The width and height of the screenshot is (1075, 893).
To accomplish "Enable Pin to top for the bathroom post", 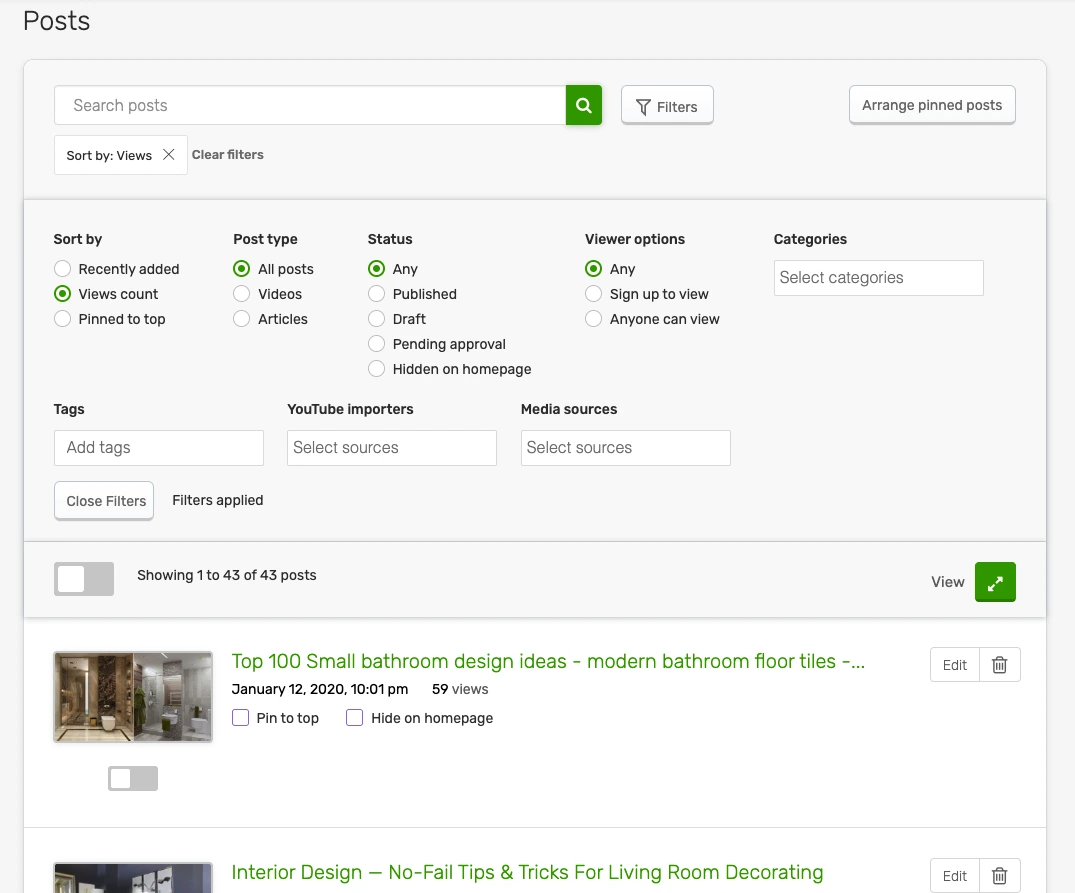I will [240, 718].
